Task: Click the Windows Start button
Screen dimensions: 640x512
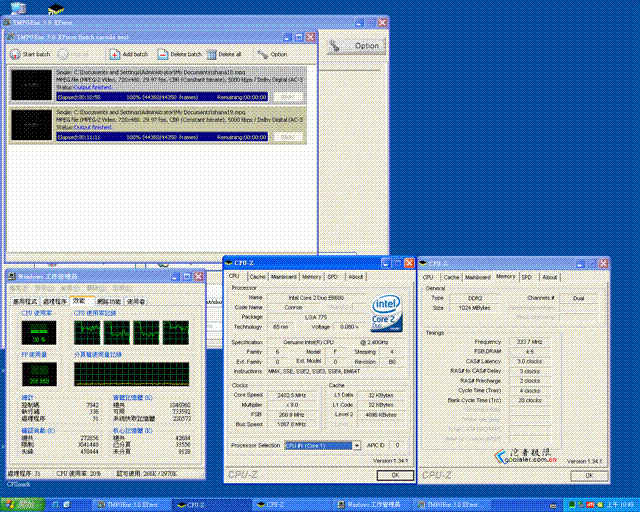Action: (x=22, y=505)
